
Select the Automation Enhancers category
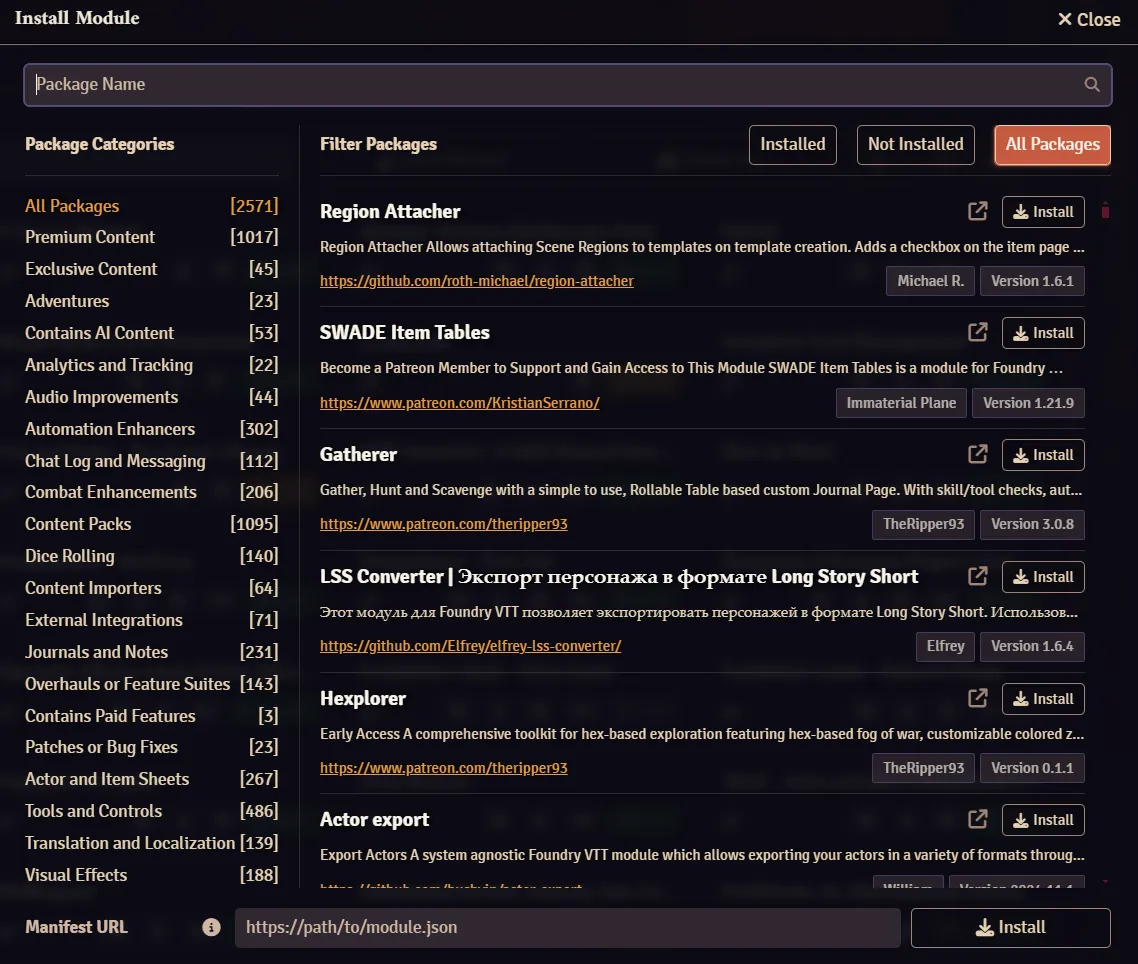tap(152, 429)
